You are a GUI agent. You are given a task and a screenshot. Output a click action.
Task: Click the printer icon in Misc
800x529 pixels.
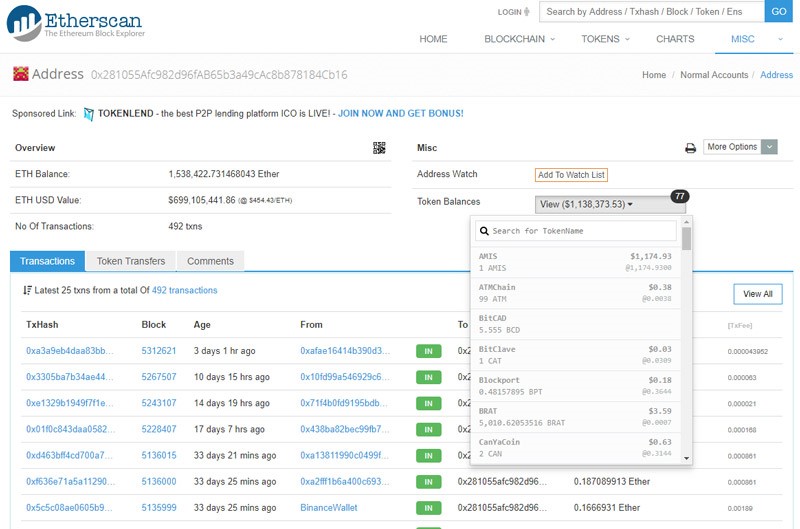tap(690, 148)
